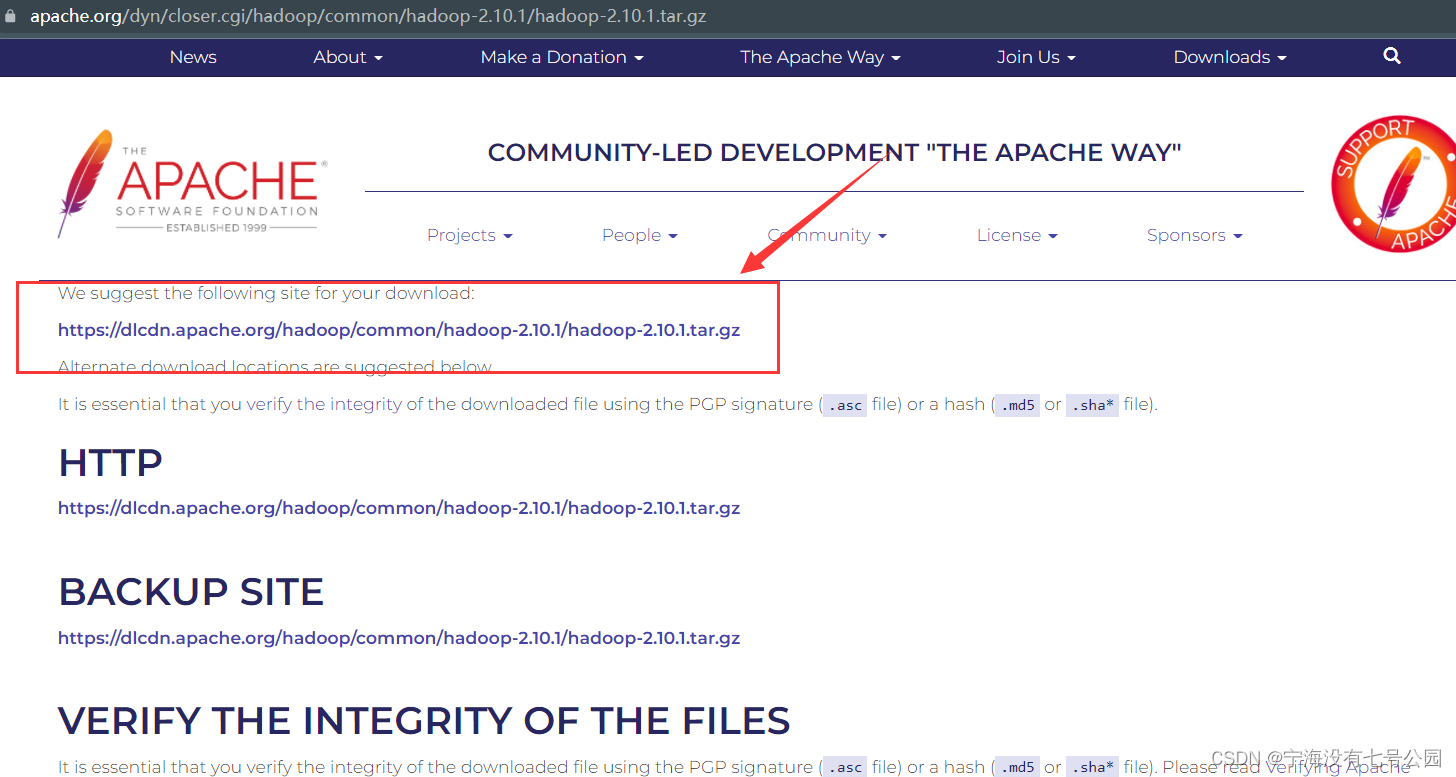This screenshot has width=1456, height=777.
Task: Click the VERIFY THE INTEGRITY OF THE FILES heading
Action: point(424,721)
